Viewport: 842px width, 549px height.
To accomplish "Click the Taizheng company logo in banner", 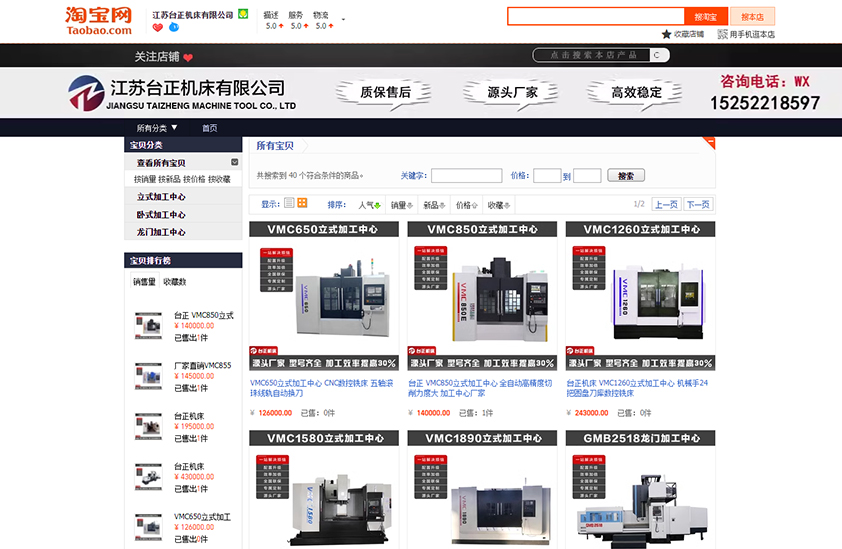I will [x=87, y=95].
